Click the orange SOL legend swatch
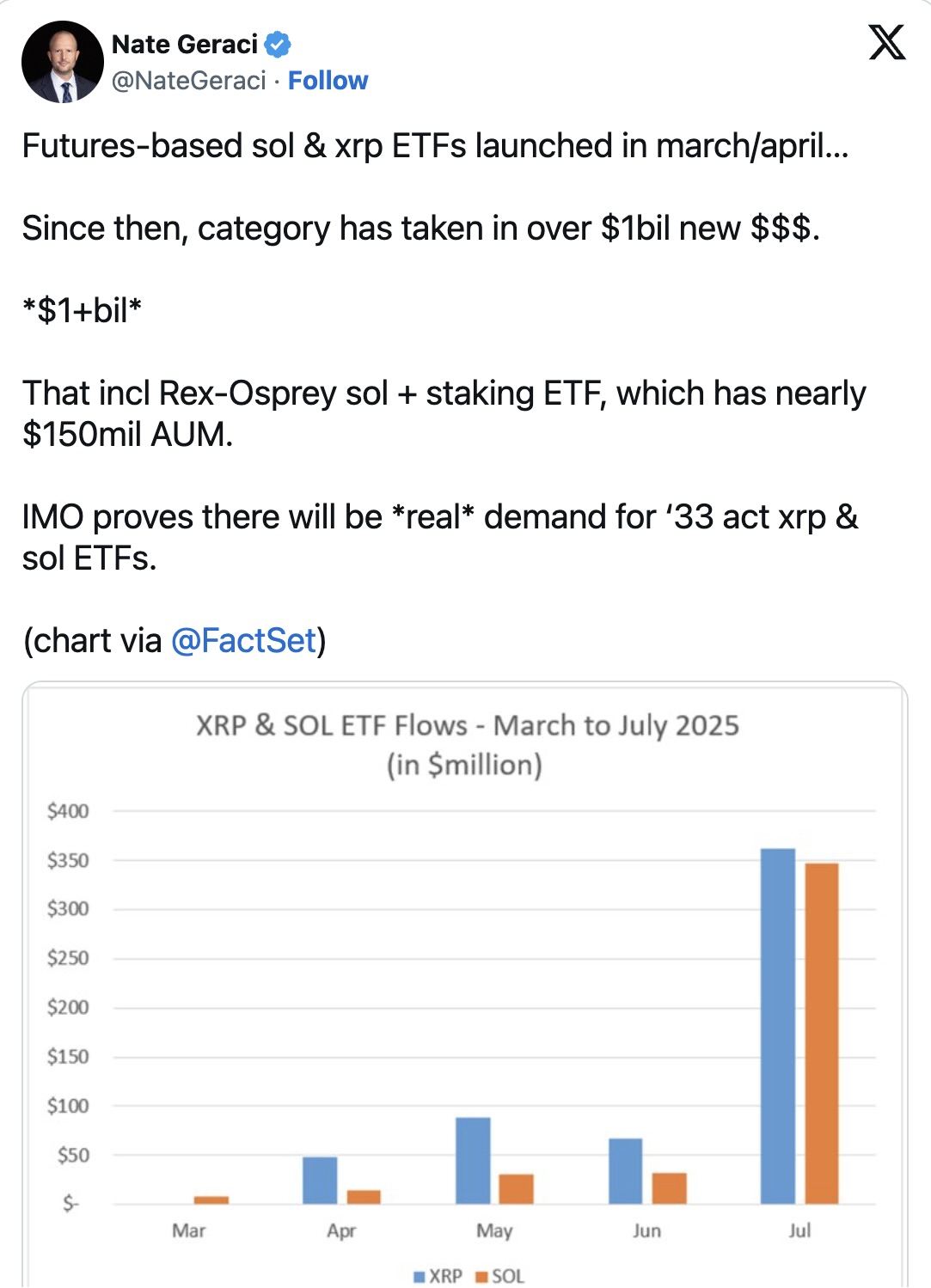The image size is (931, 1288). pos(482,1277)
